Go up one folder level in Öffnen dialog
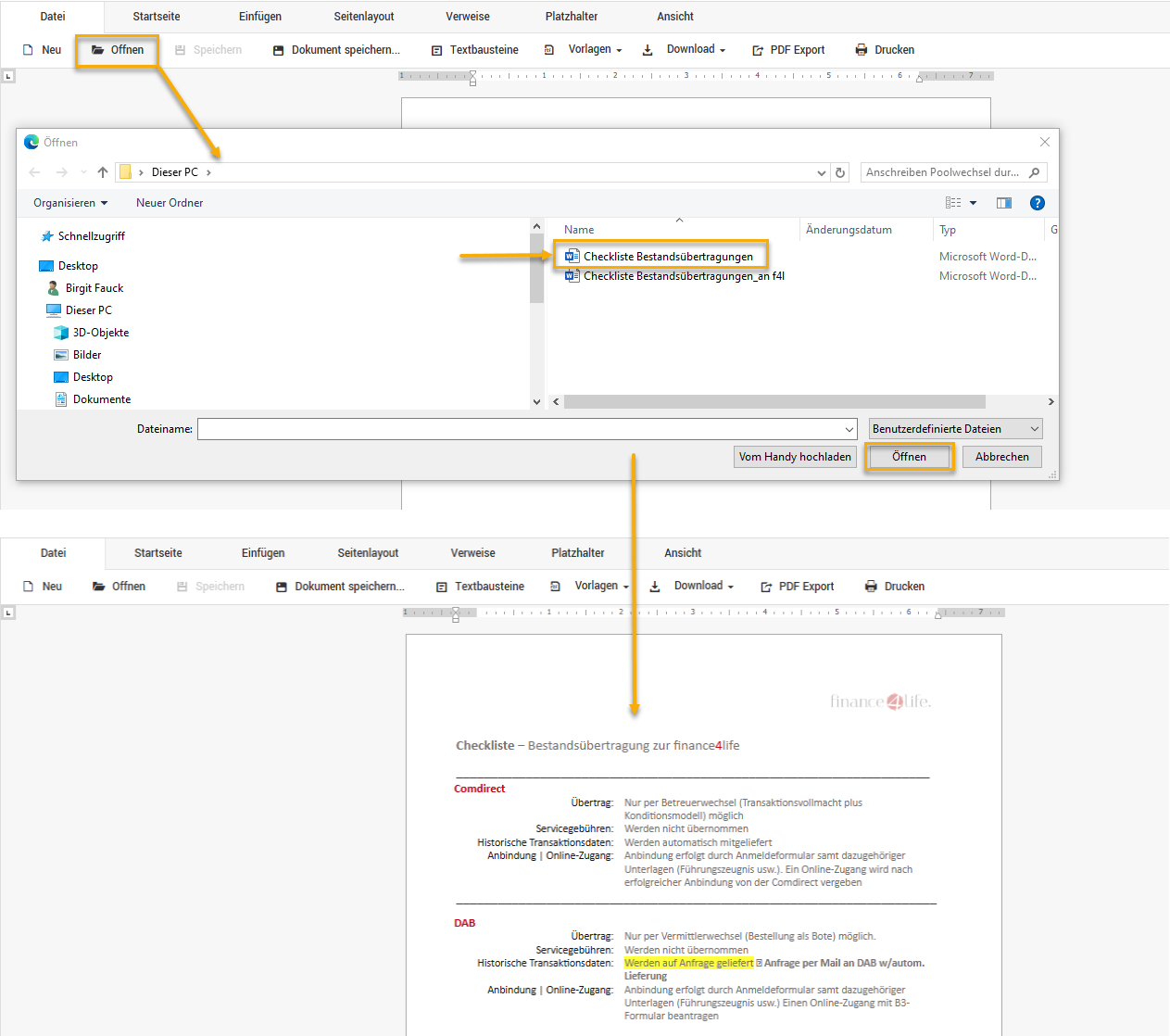 (103, 172)
